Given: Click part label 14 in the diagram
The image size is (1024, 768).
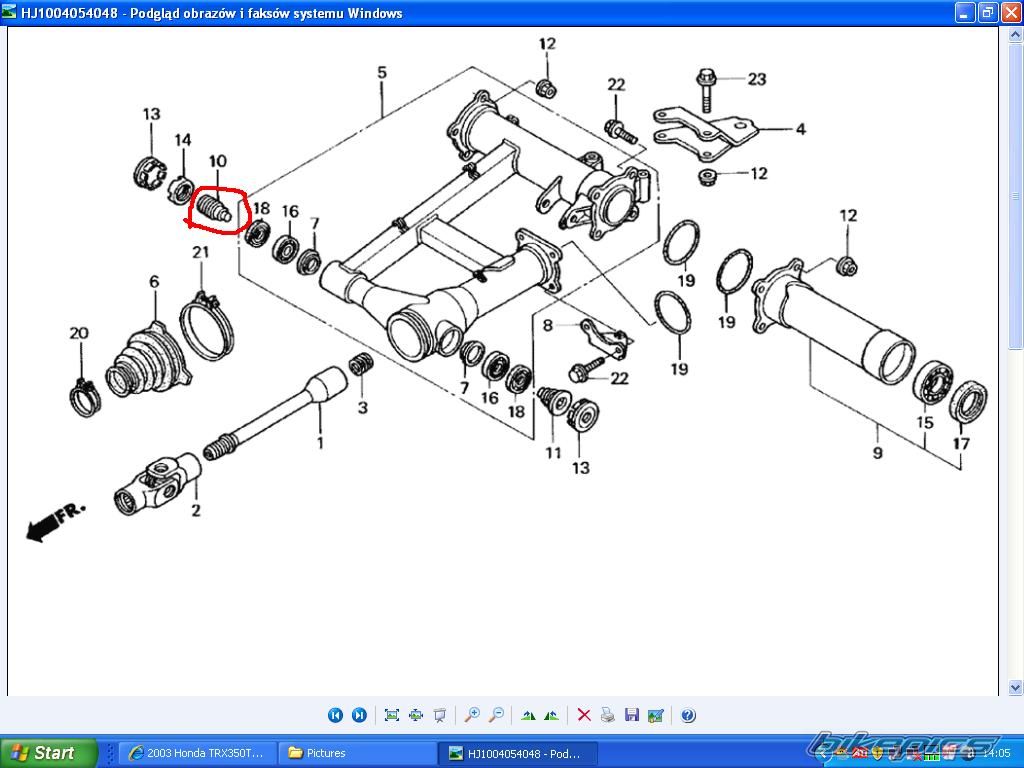Looking at the screenshot, I should [x=183, y=140].
